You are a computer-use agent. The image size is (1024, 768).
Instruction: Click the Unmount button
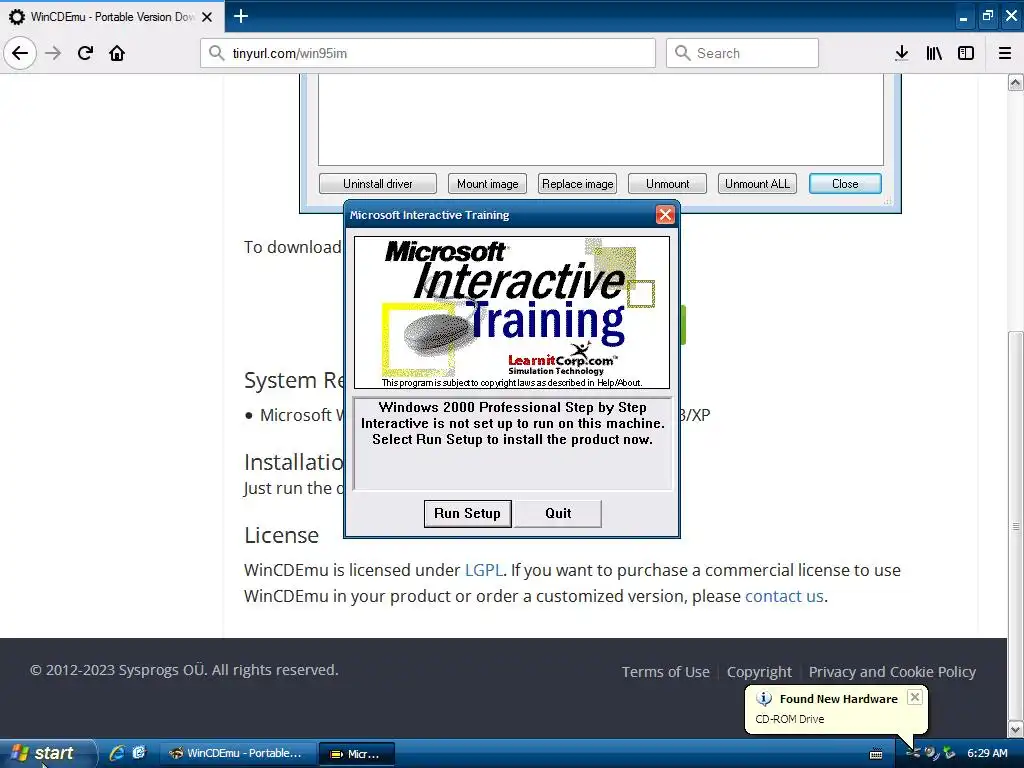pos(667,184)
